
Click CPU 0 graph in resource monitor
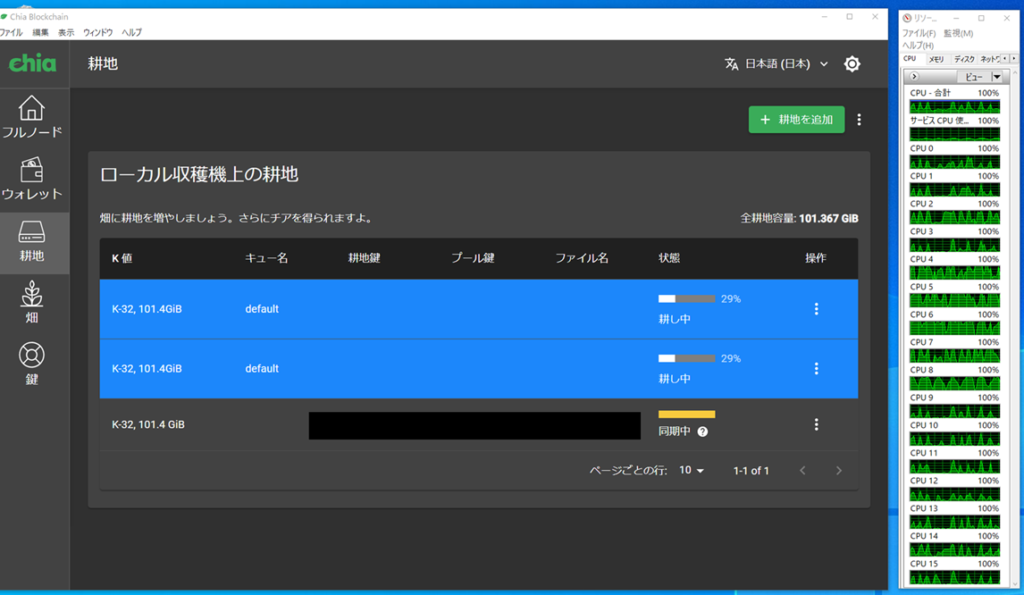954,162
